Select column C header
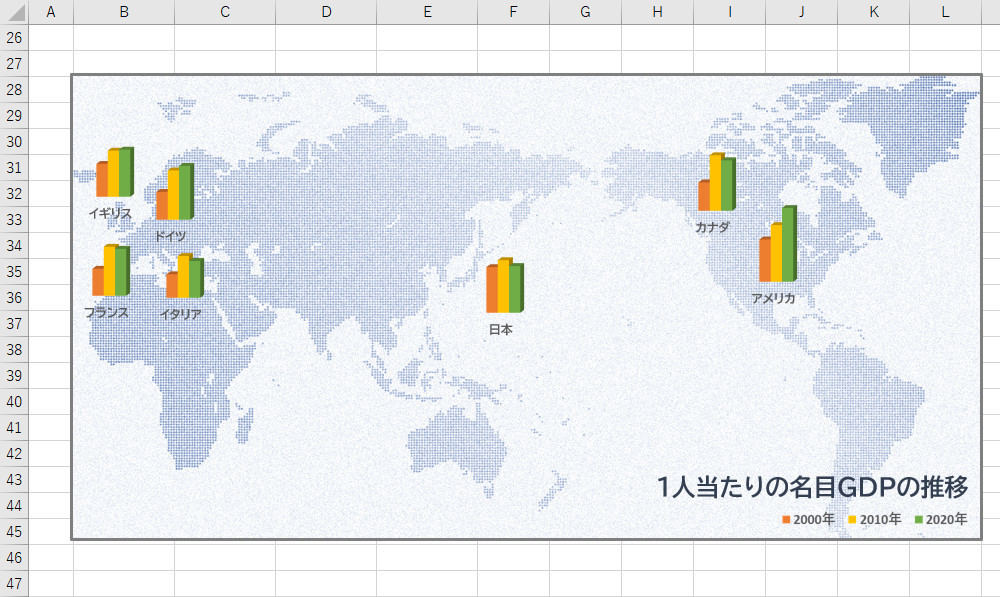This screenshot has width=1000, height=597. 225,12
